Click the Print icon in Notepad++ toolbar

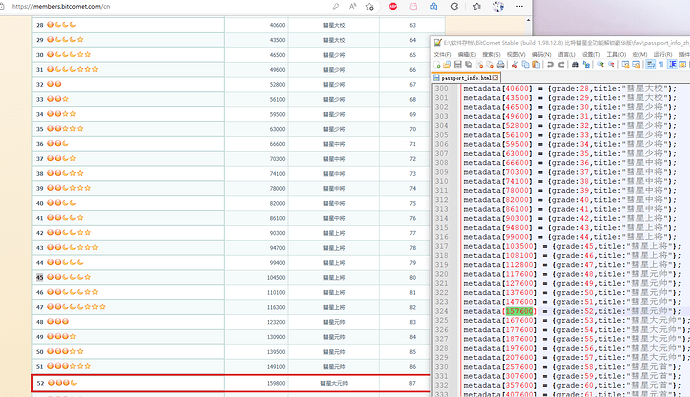click(500, 65)
